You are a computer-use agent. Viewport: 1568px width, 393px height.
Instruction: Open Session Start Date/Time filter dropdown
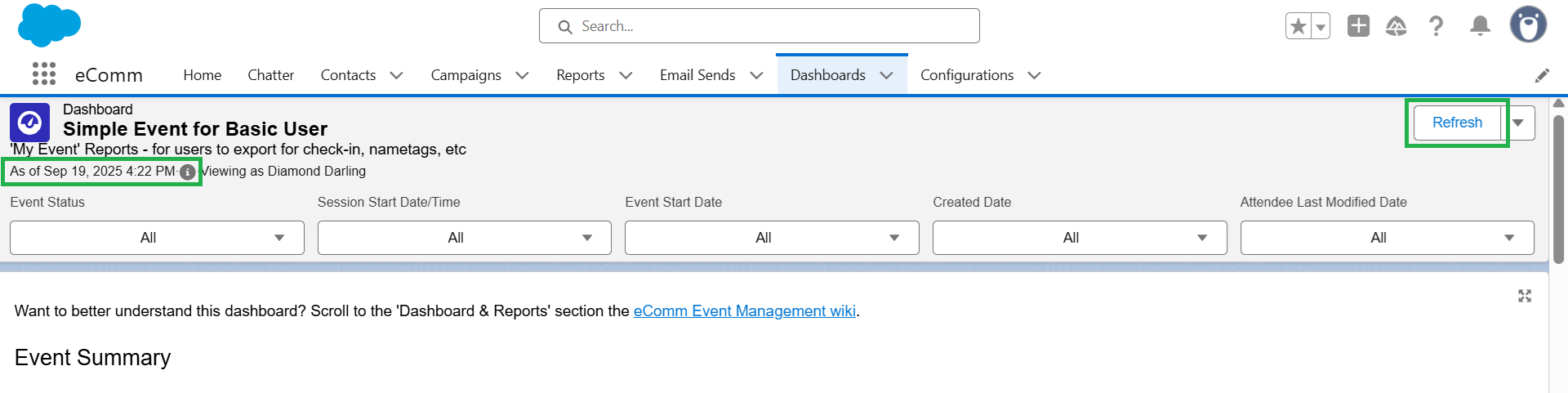pos(464,238)
